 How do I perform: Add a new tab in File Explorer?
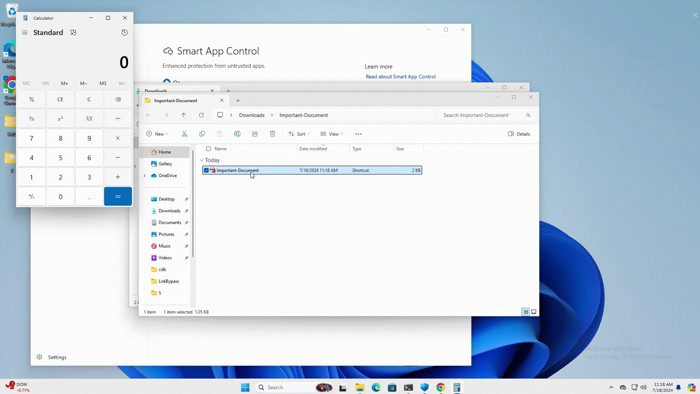[x=238, y=100]
